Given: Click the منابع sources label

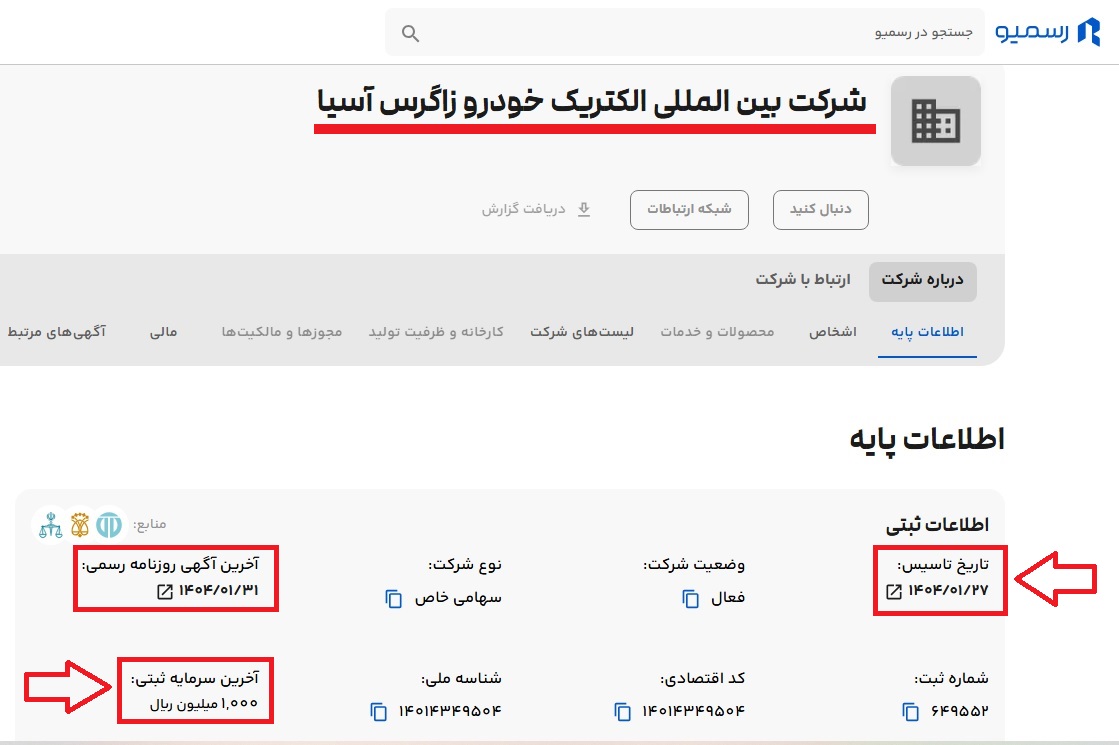Looking at the screenshot, I should [x=149, y=525].
